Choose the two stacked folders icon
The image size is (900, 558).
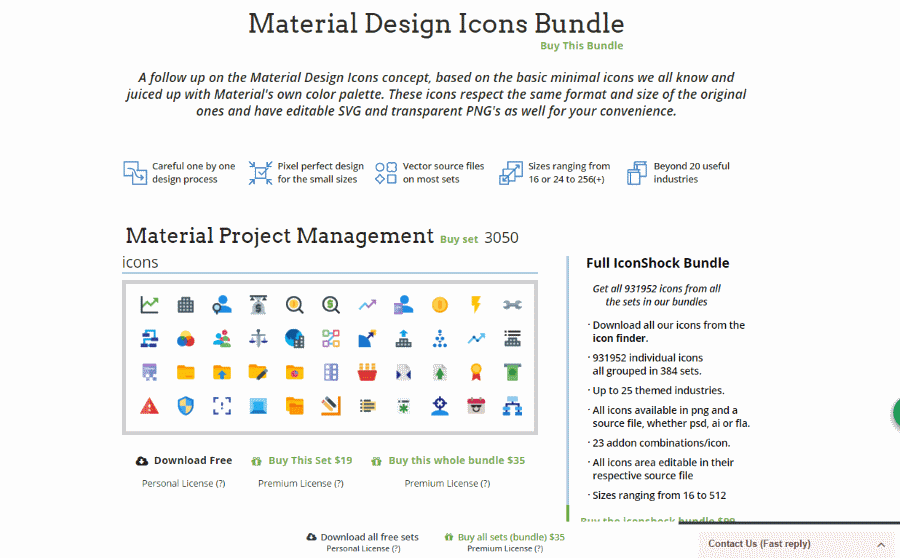(x=294, y=406)
